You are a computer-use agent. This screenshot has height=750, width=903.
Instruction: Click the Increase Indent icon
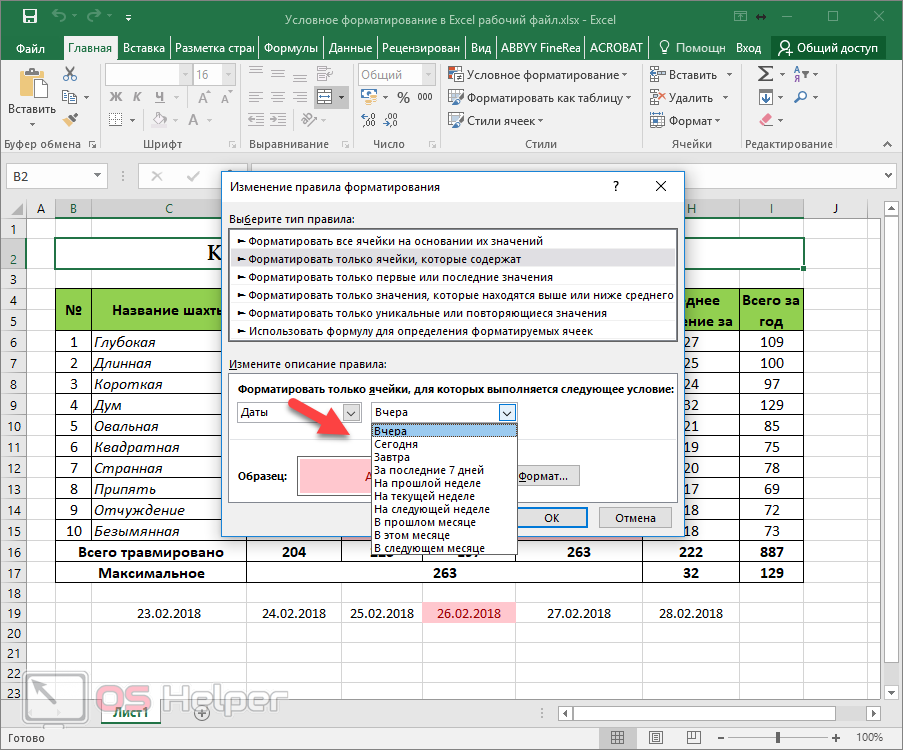click(278, 120)
